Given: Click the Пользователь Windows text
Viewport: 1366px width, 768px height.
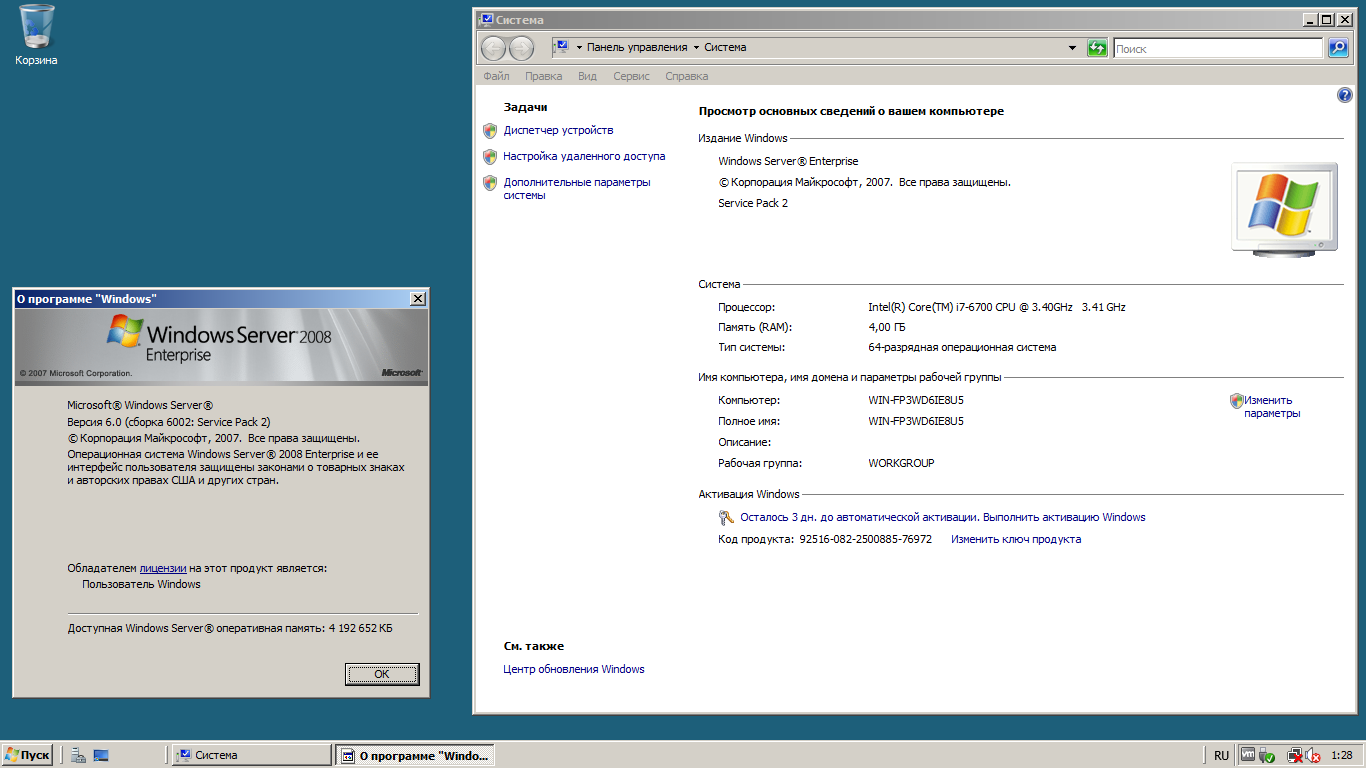Looking at the screenshot, I should click(141, 584).
